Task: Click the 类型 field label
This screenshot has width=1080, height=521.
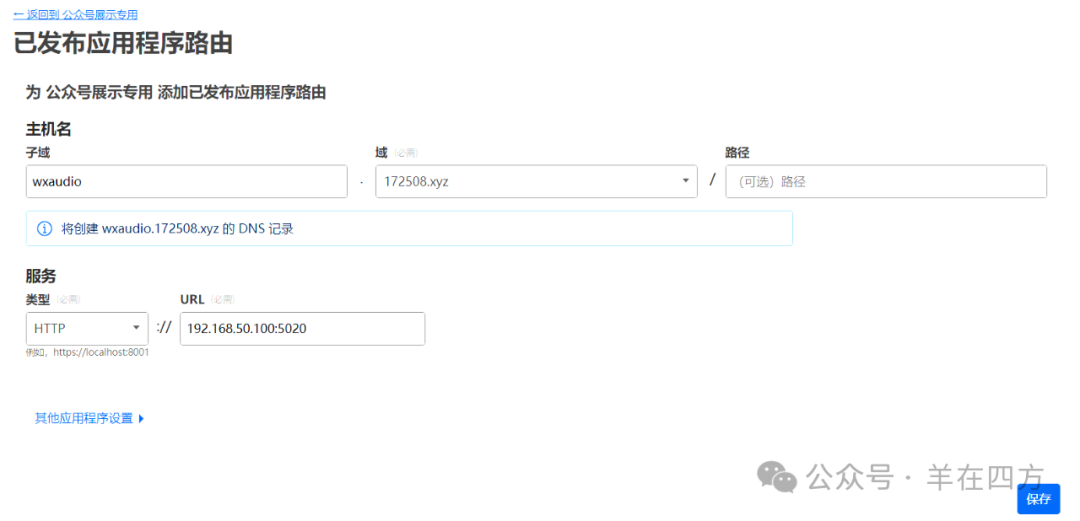Action: point(38,300)
